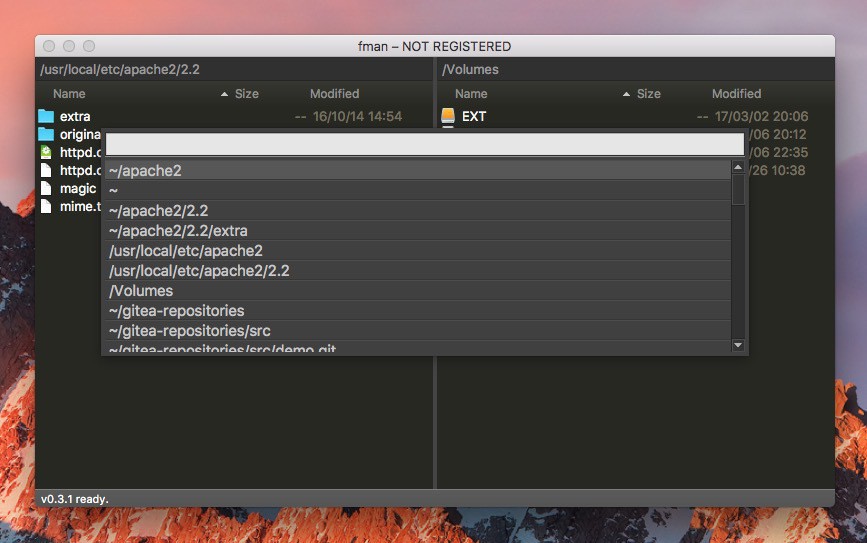Screen dimensions: 867x543
Task: Sort left pane by Size column
Action: (x=247, y=94)
